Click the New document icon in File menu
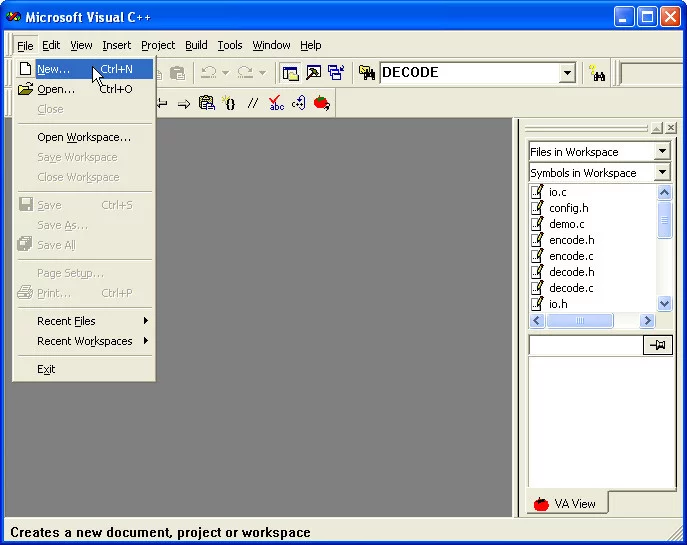The width and height of the screenshot is (687, 545). point(25,69)
